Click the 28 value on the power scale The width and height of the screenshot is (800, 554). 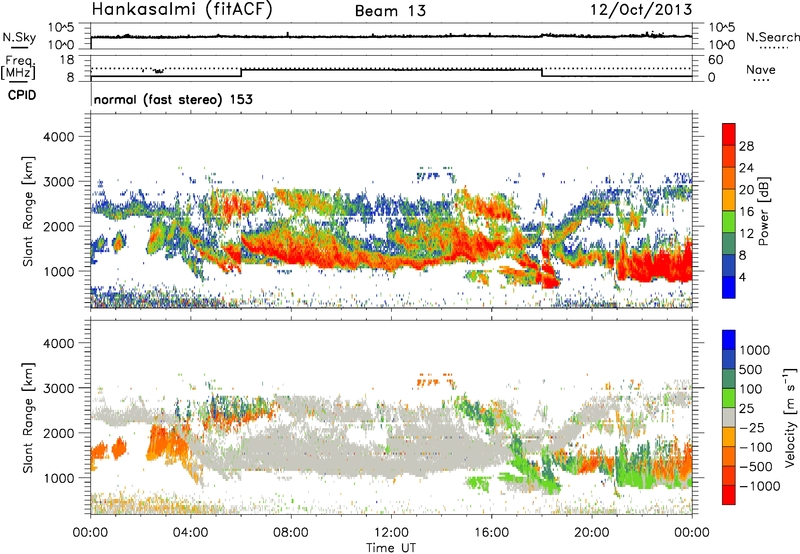(746, 146)
